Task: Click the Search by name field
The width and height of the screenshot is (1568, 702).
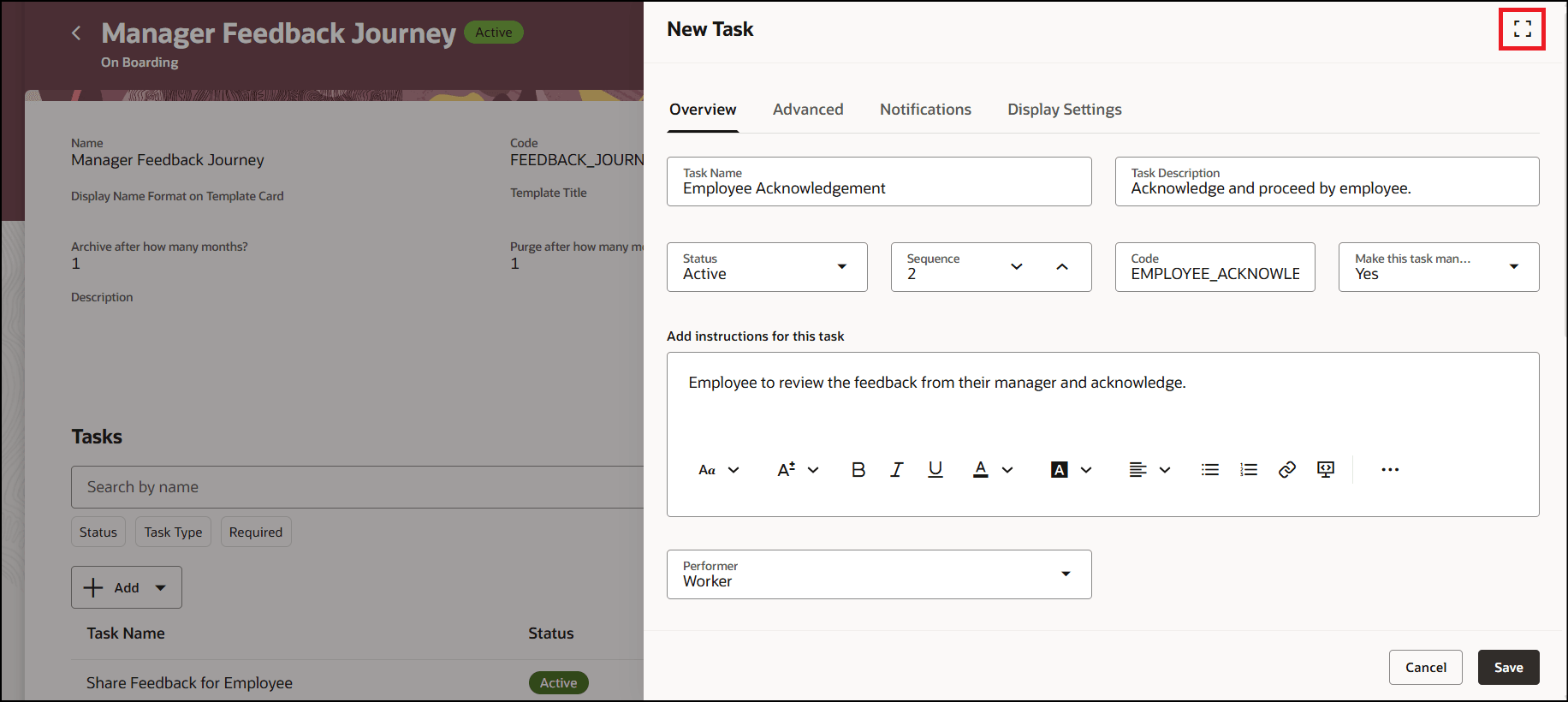Action: (358, 487)
